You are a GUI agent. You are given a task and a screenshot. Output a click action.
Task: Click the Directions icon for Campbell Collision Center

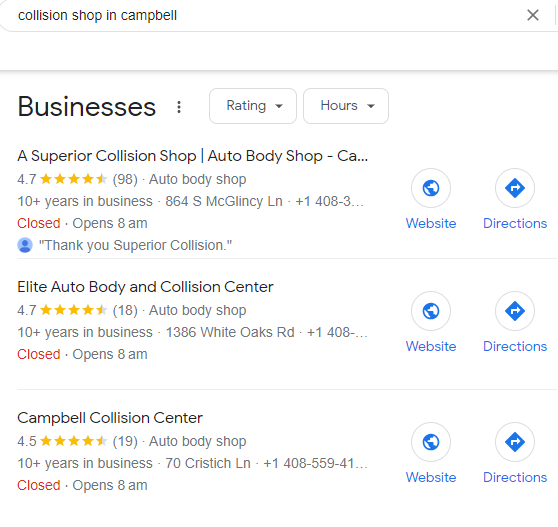tap(515, 442)
